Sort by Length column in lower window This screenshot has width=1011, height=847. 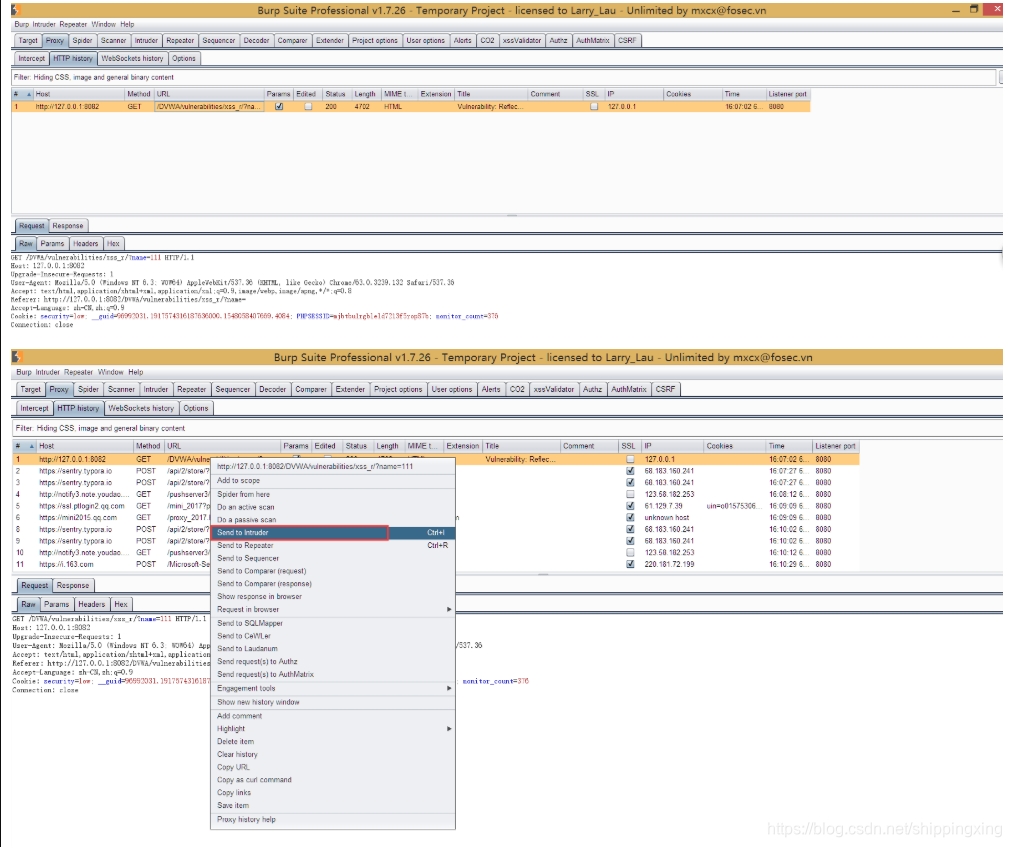pyautogui.click(x=388, y=446)
